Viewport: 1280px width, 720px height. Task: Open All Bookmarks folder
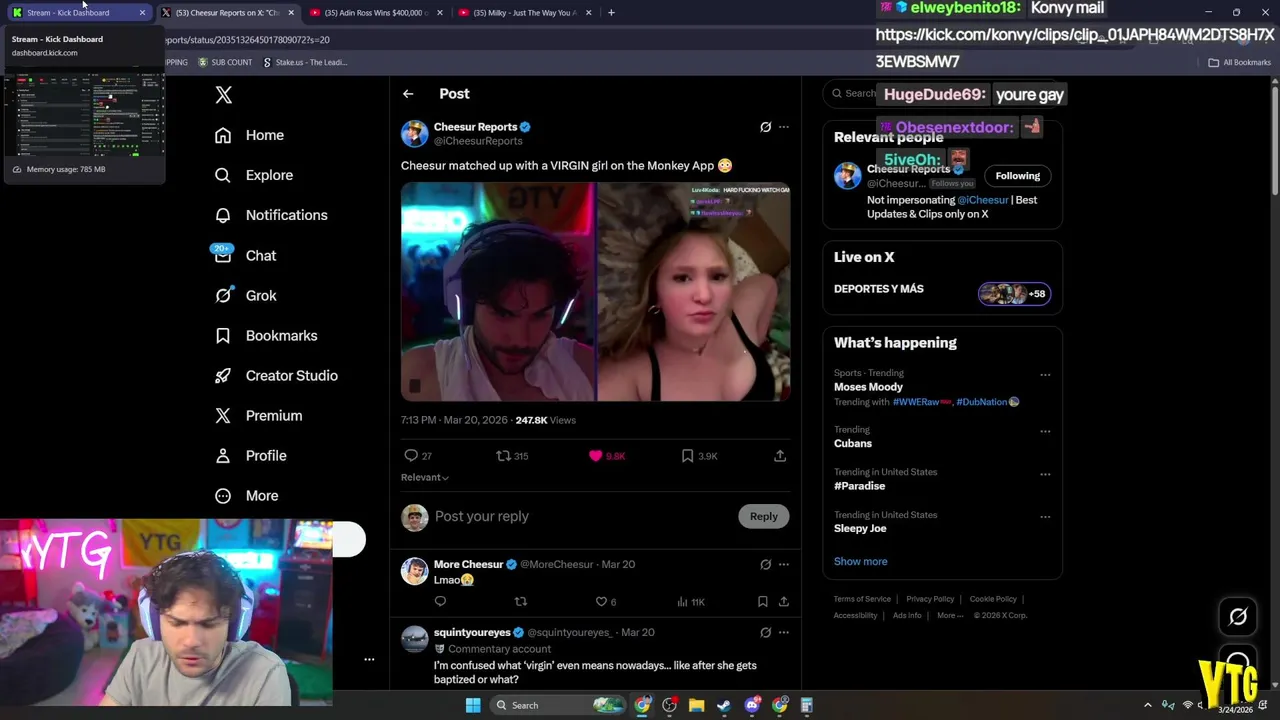pyautogui.click(x=1239, y=62)
